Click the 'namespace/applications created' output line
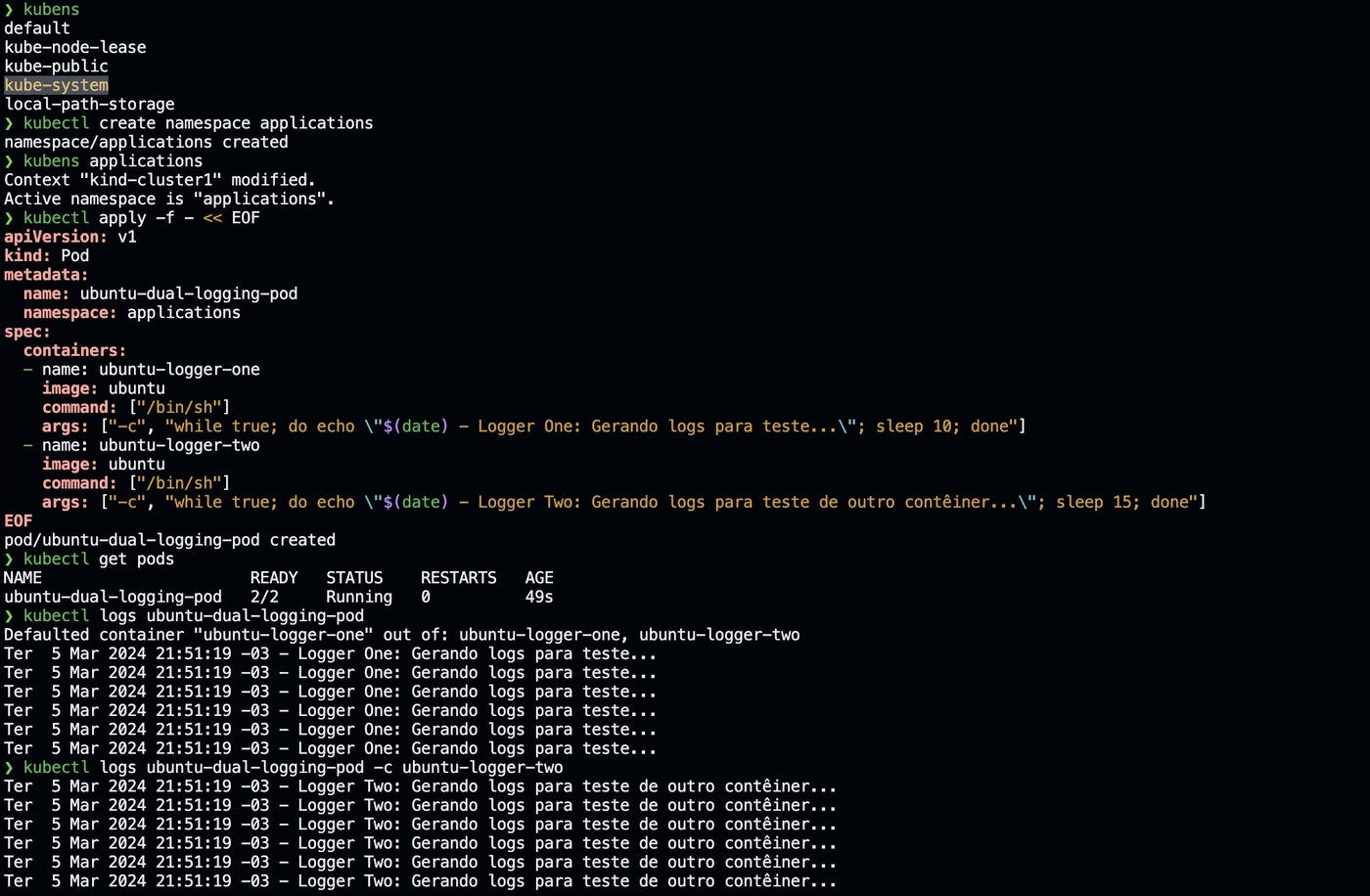This screenshot has width=1370, height=896. [x=146, y=142]
